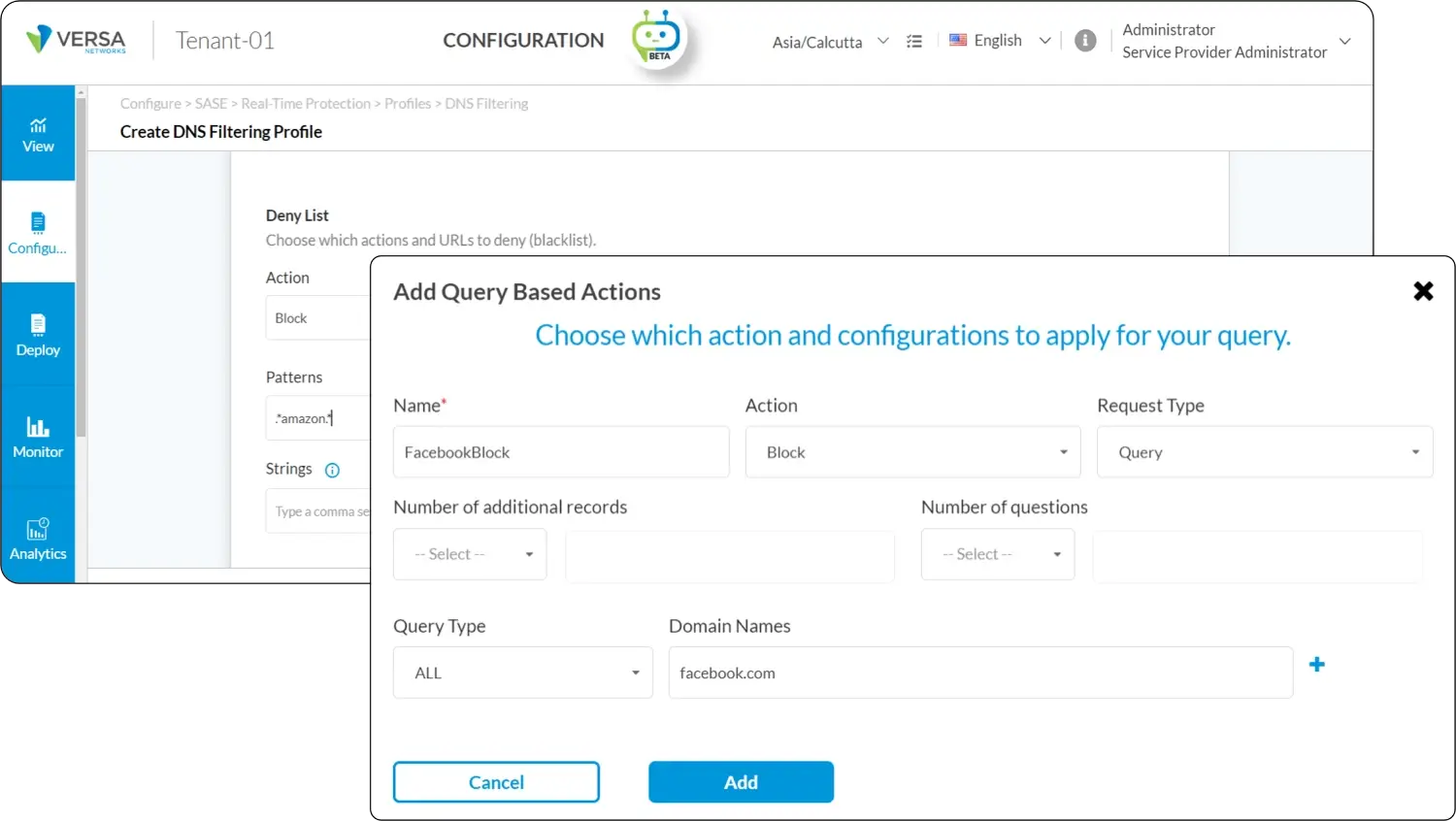Click the Cancel button

click(x=496, y=782)
